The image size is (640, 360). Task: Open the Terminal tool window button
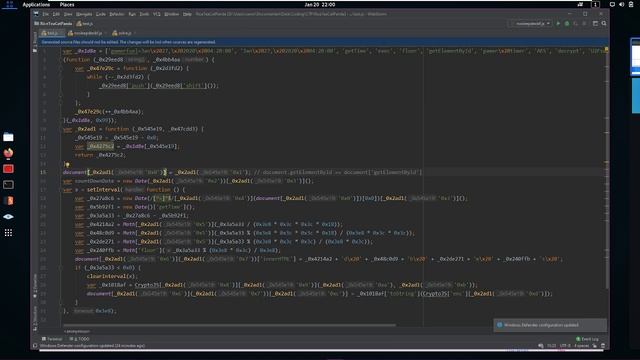[x=52, y=339]
